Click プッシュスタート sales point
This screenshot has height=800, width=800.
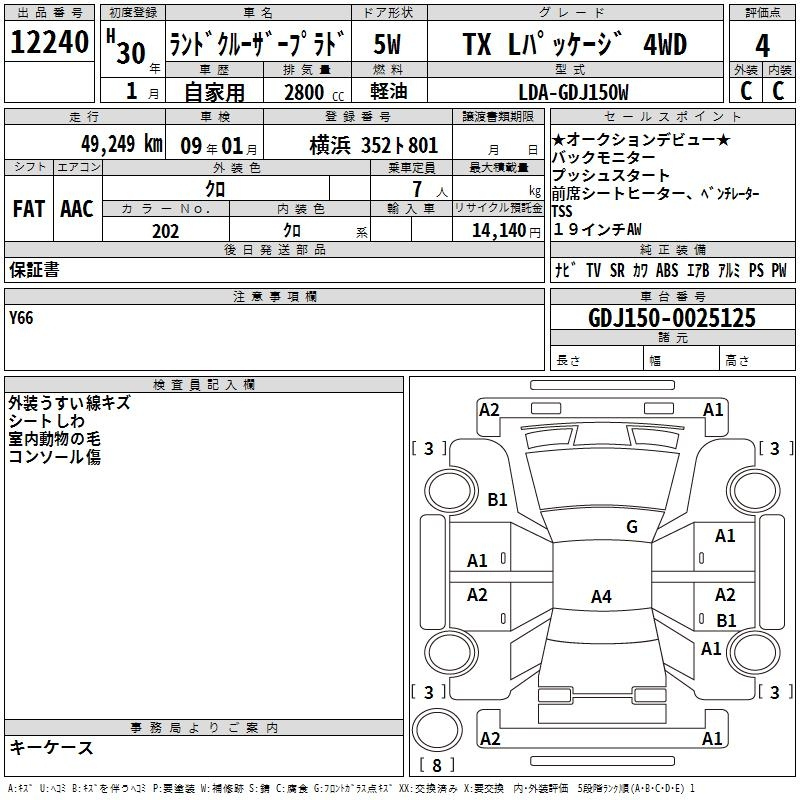[x=611, y=176]
